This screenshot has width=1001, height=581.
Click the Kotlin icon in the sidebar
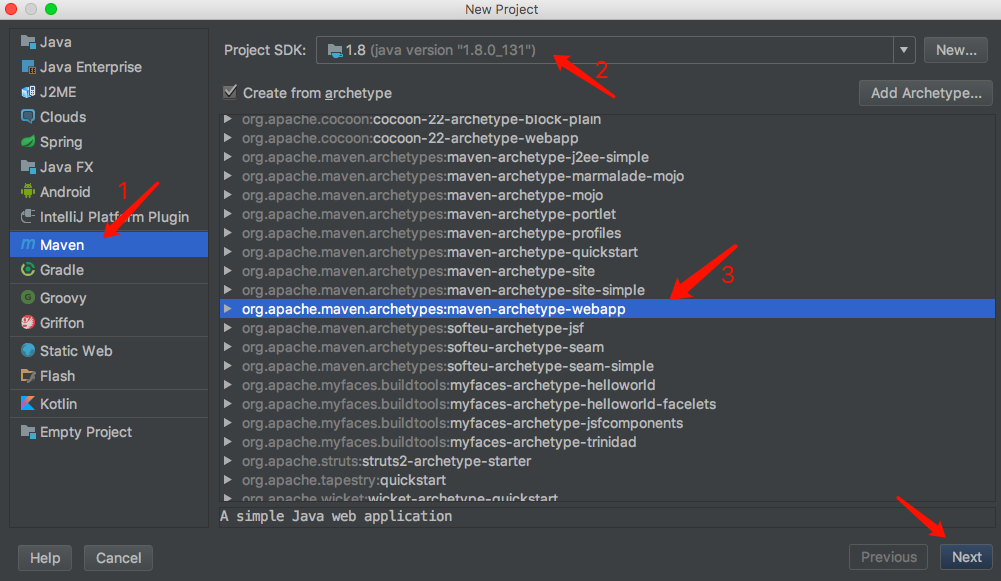point(28,404)
